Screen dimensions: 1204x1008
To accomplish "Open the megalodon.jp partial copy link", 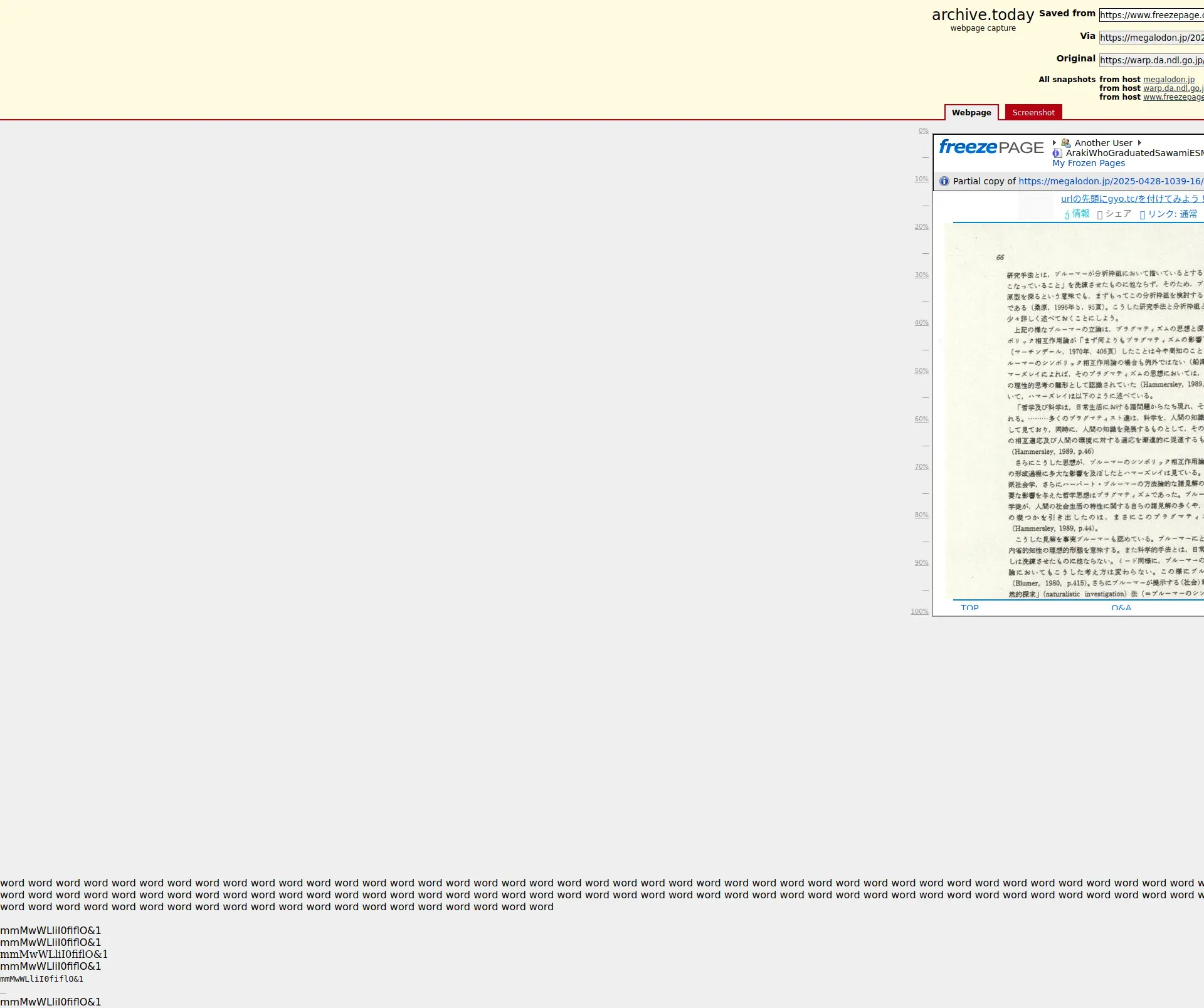I will tap(1110, 181).
